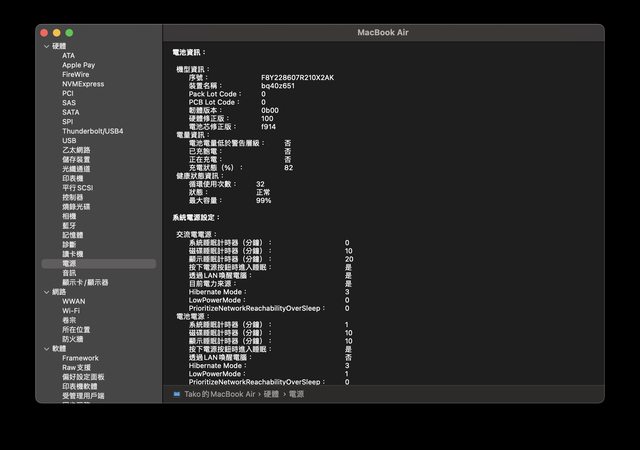Image resolution: width=640 pixels, height=450 pixels.
Task: Select Framework under 軟體
Action: click(x=80, y=358)
